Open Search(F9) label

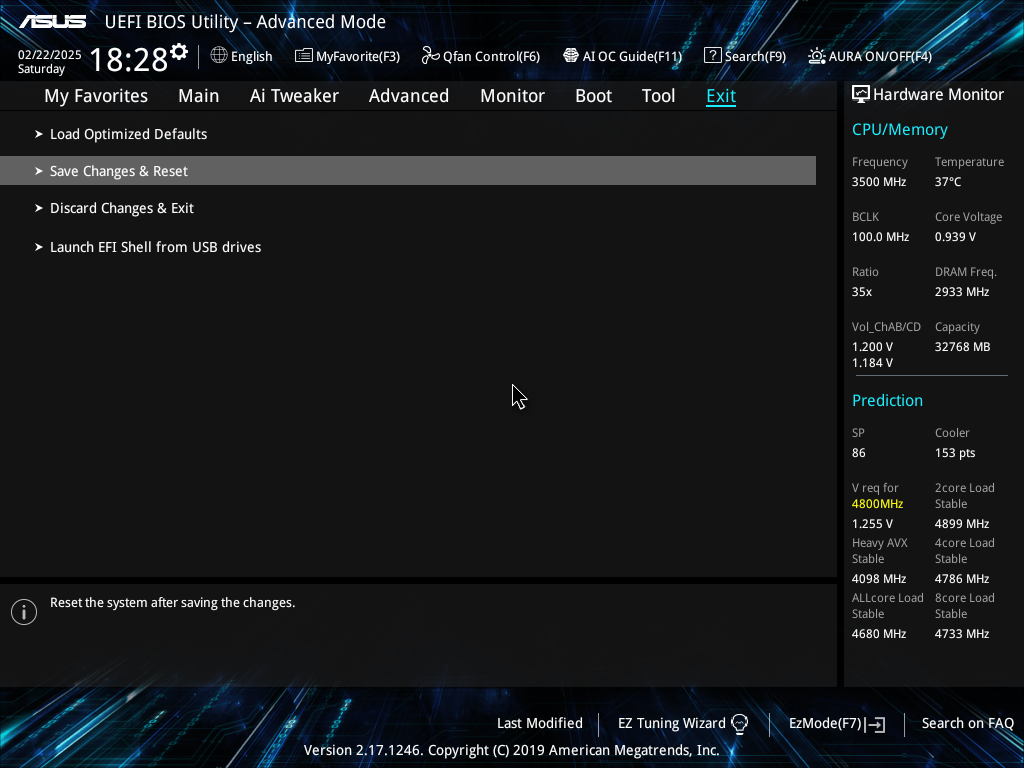point(755,57)
